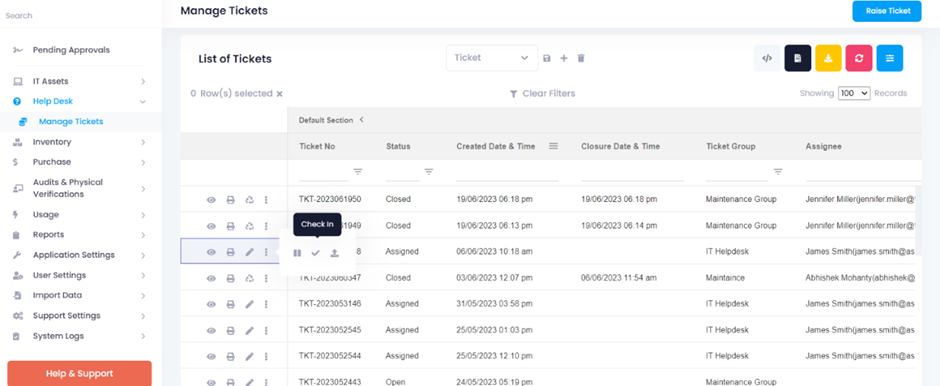
Task: View the ticket created 06/06/2023 10:18 am
Action: [x=211, y=252]
